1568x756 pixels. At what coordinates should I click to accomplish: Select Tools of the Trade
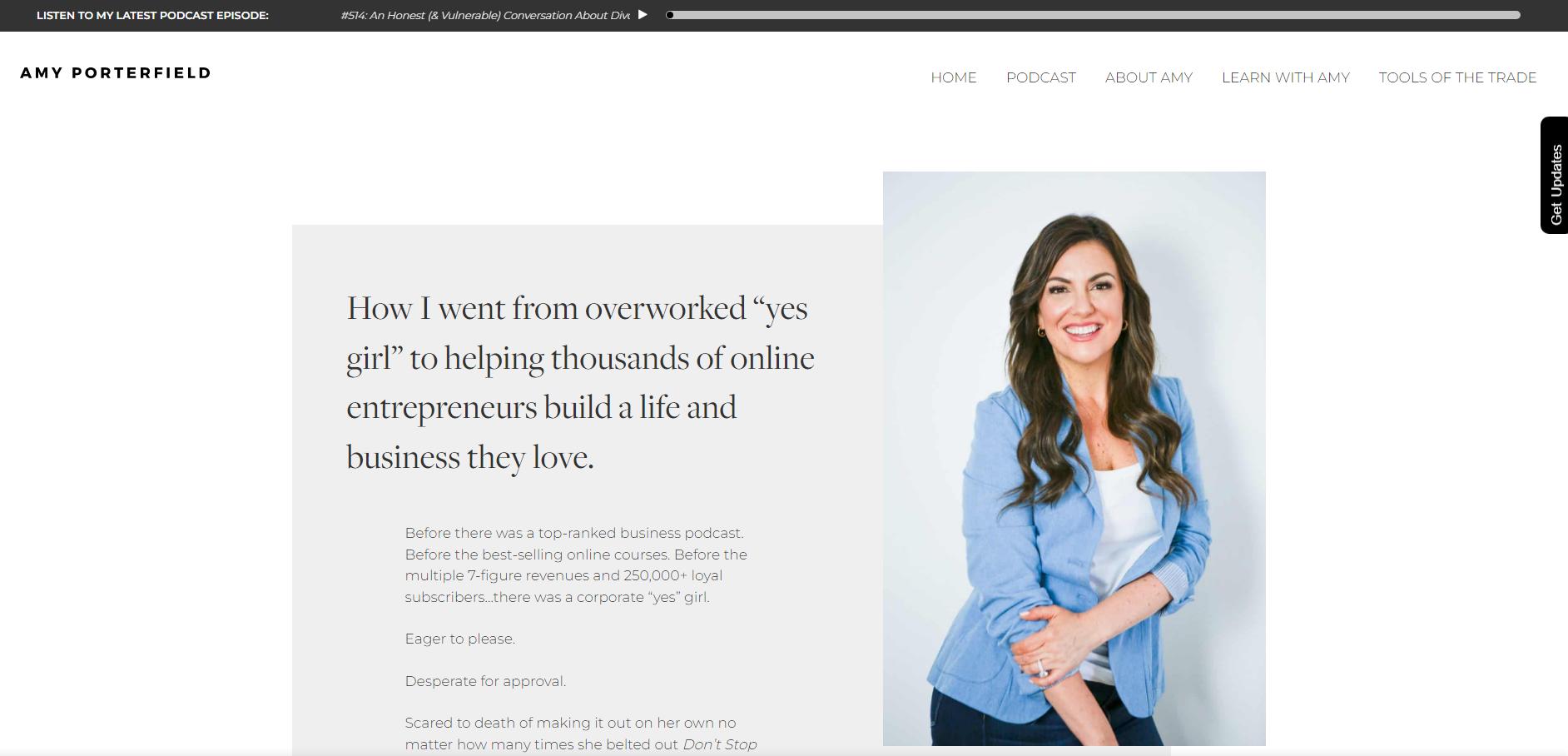(1457, 77)
